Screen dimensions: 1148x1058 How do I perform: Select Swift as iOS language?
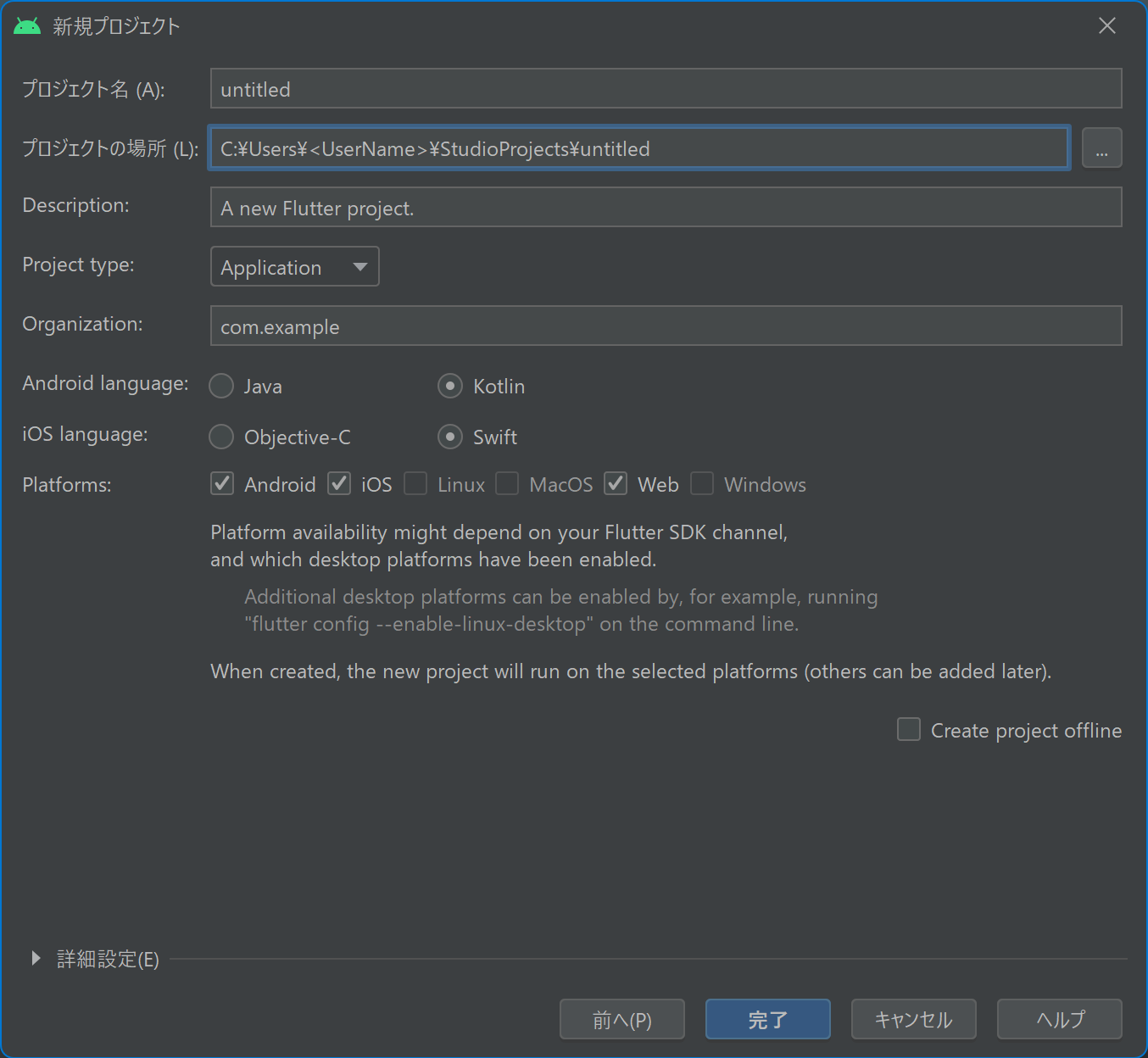click(x=450, y=437)
